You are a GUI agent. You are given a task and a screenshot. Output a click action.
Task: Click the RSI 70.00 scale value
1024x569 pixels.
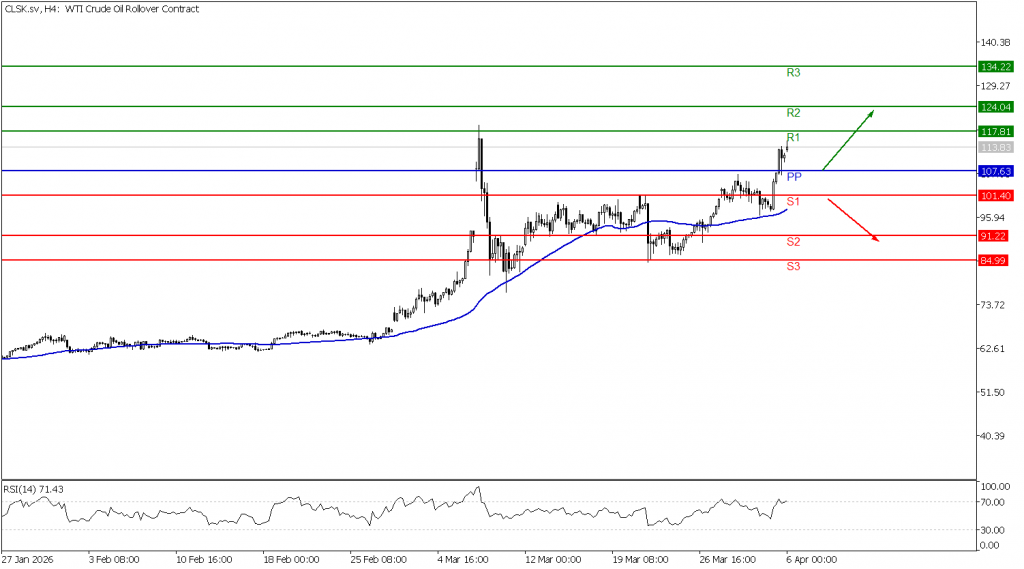point(993,502)
